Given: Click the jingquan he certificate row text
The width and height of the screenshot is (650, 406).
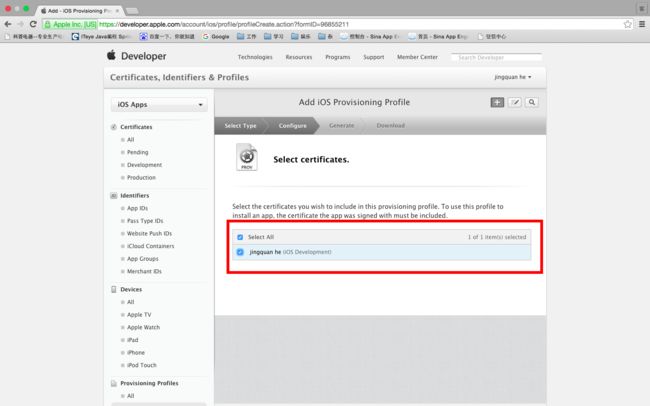Looking at the screenshot, I should pyautogui.click(x=290, y=252).
